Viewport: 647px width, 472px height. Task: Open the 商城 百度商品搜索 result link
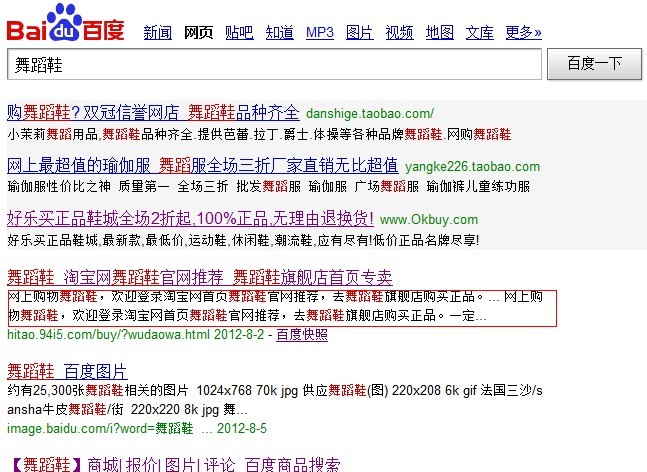(x=173, y=463)
